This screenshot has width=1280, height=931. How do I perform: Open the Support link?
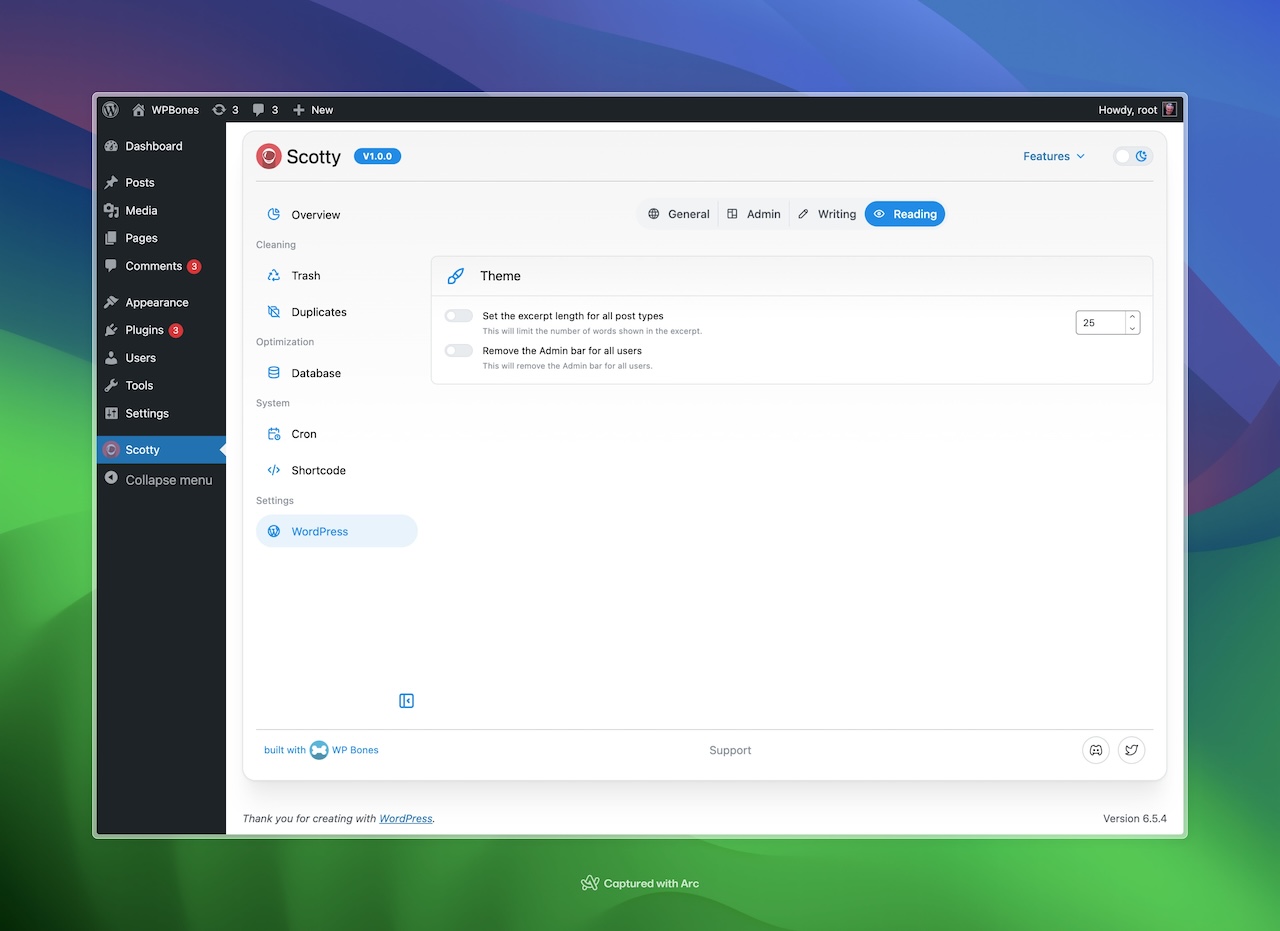click(730, 750)
